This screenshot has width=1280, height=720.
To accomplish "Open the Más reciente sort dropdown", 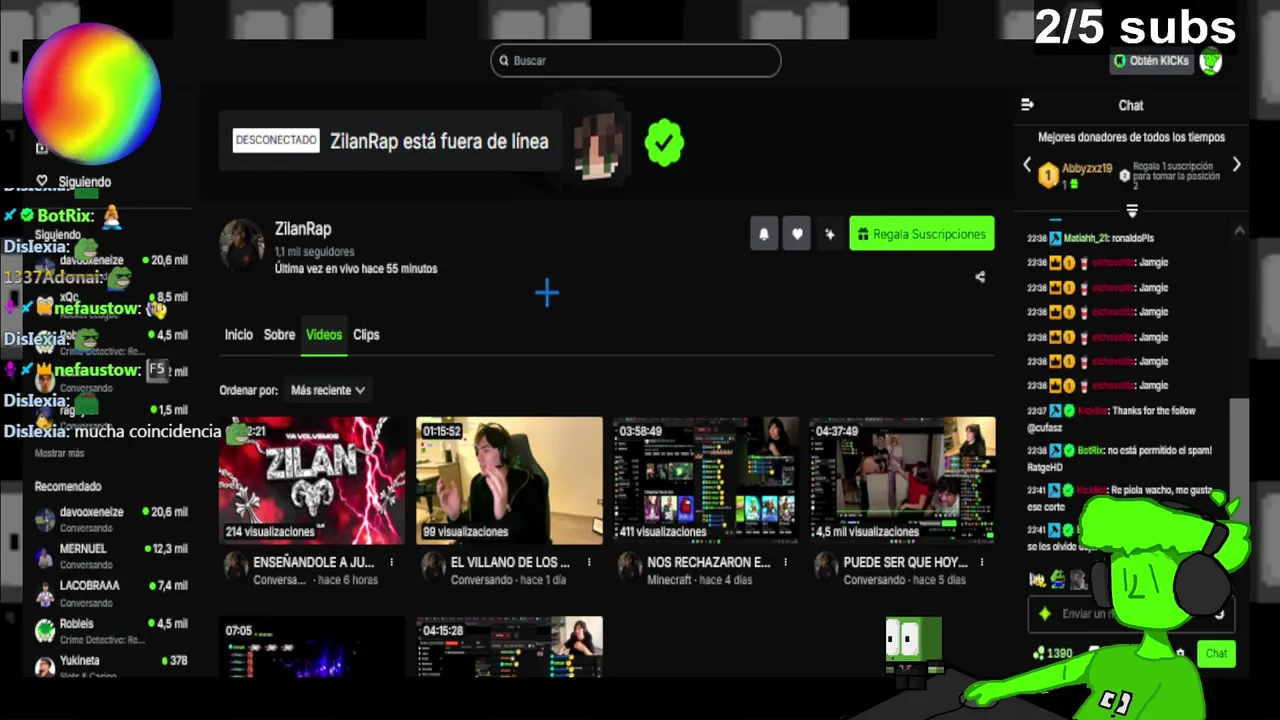I will 327,391.
